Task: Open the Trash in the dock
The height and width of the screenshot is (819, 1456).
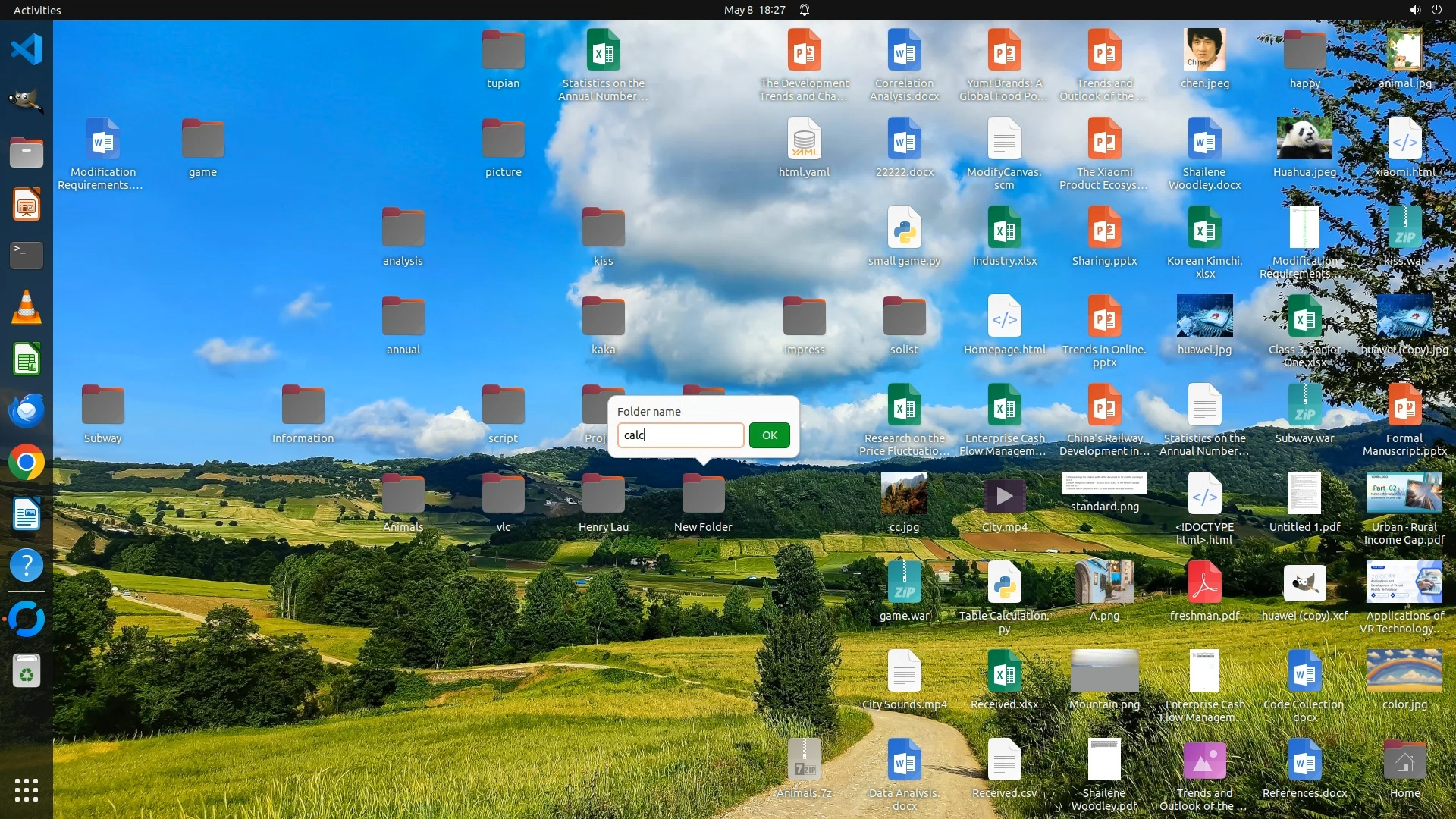Action: [x=27, y=671]
